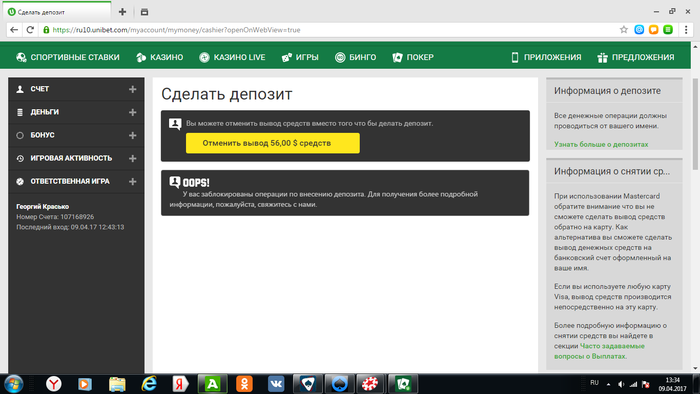Click the Георгий Красько account name

[x=42, y=206]
